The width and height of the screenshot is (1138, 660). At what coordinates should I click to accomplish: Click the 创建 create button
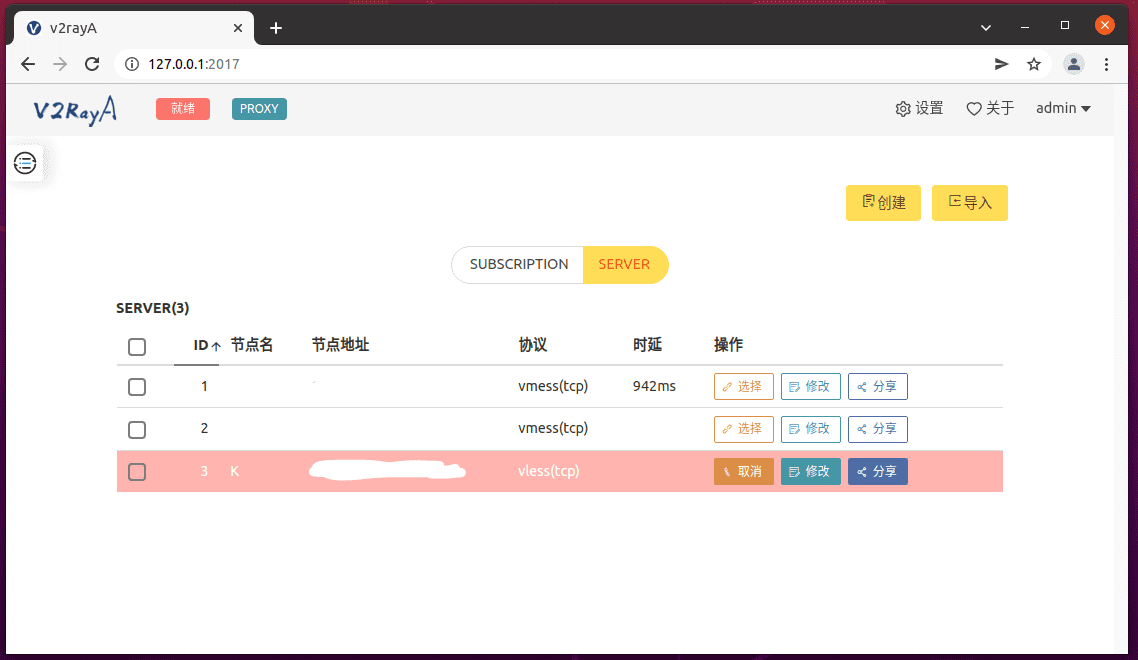point(883,203)
